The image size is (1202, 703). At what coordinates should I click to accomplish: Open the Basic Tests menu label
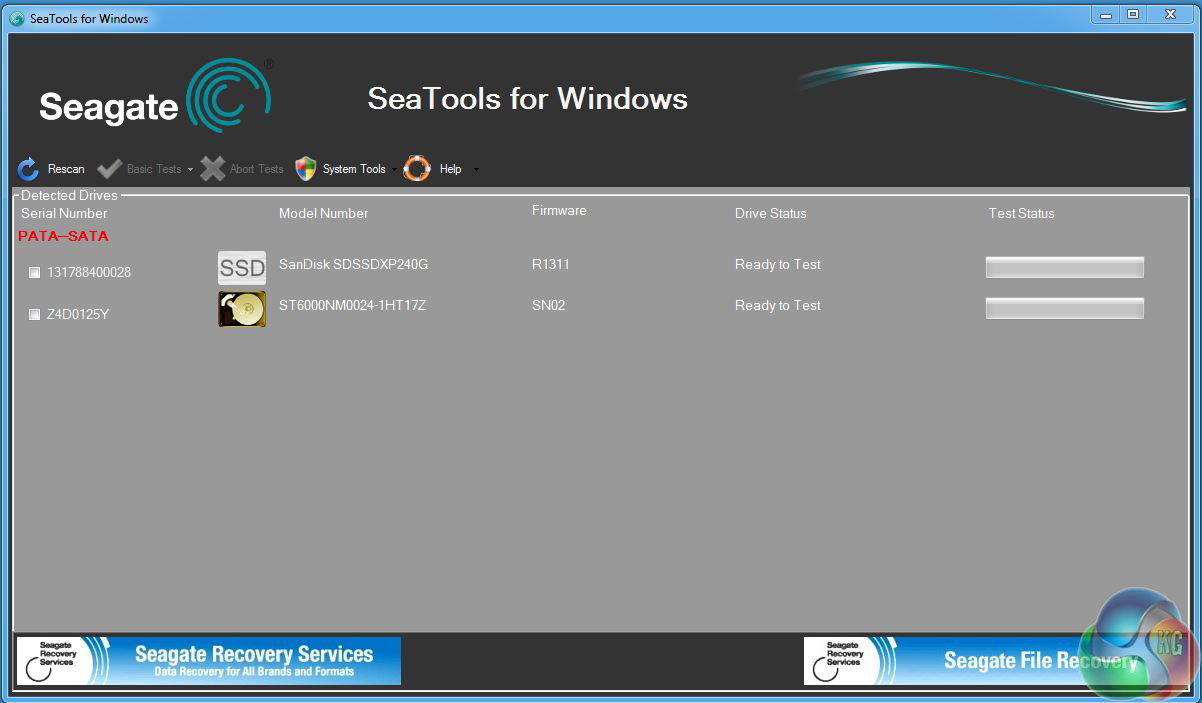(x=154, y=169)
